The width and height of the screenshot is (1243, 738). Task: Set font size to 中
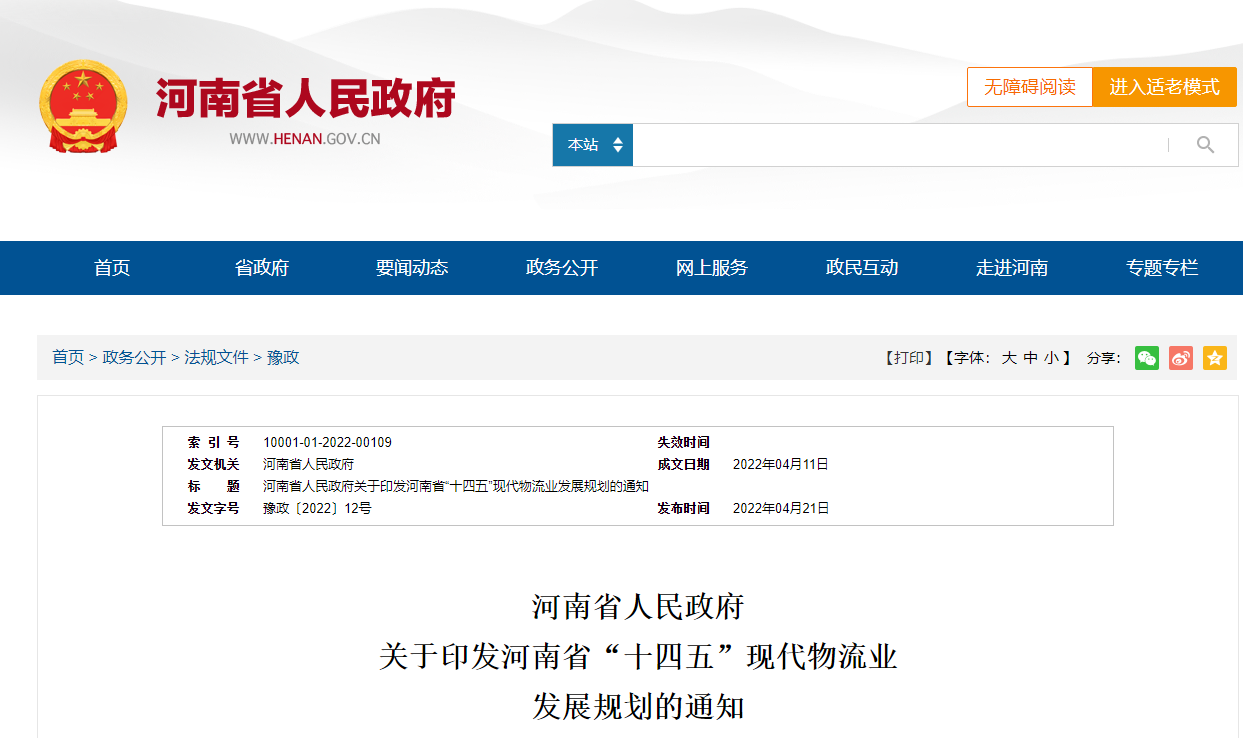1030,358
